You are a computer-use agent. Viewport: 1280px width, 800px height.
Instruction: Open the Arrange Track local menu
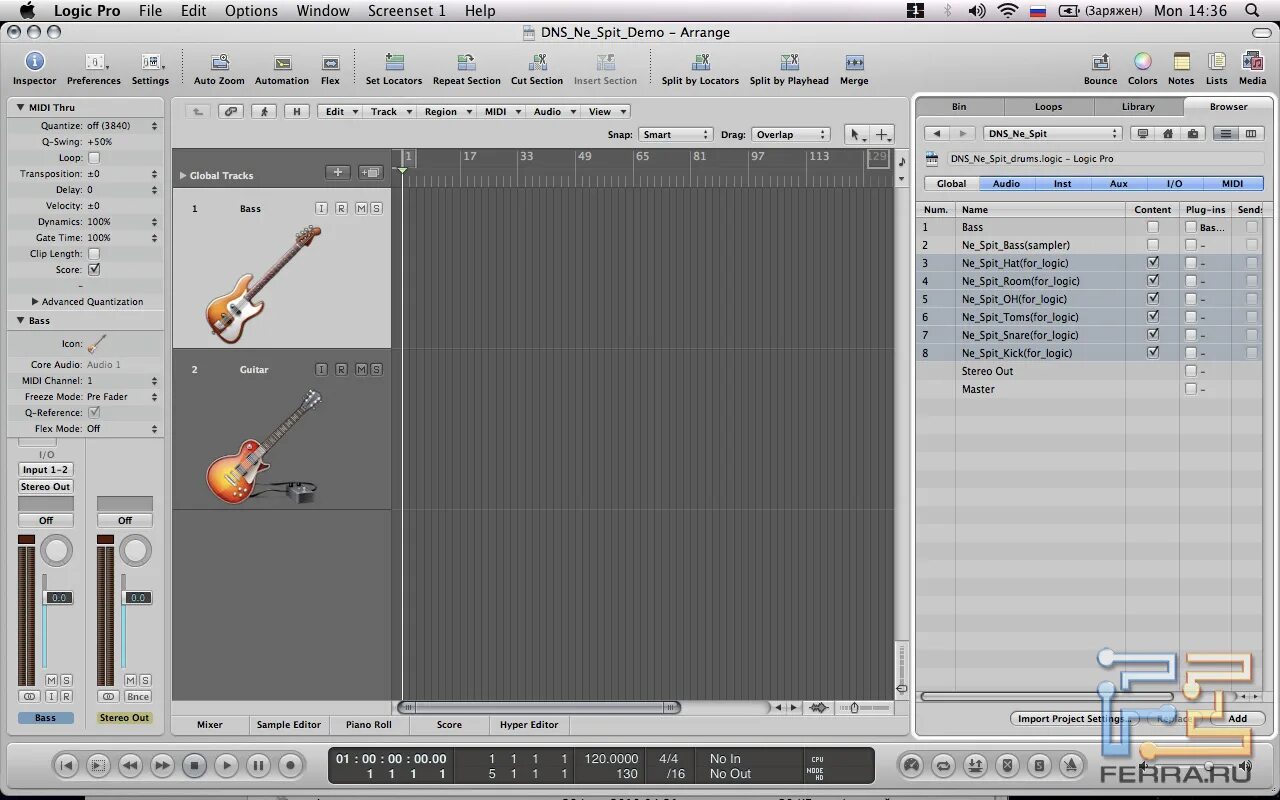tap(389, 112)
